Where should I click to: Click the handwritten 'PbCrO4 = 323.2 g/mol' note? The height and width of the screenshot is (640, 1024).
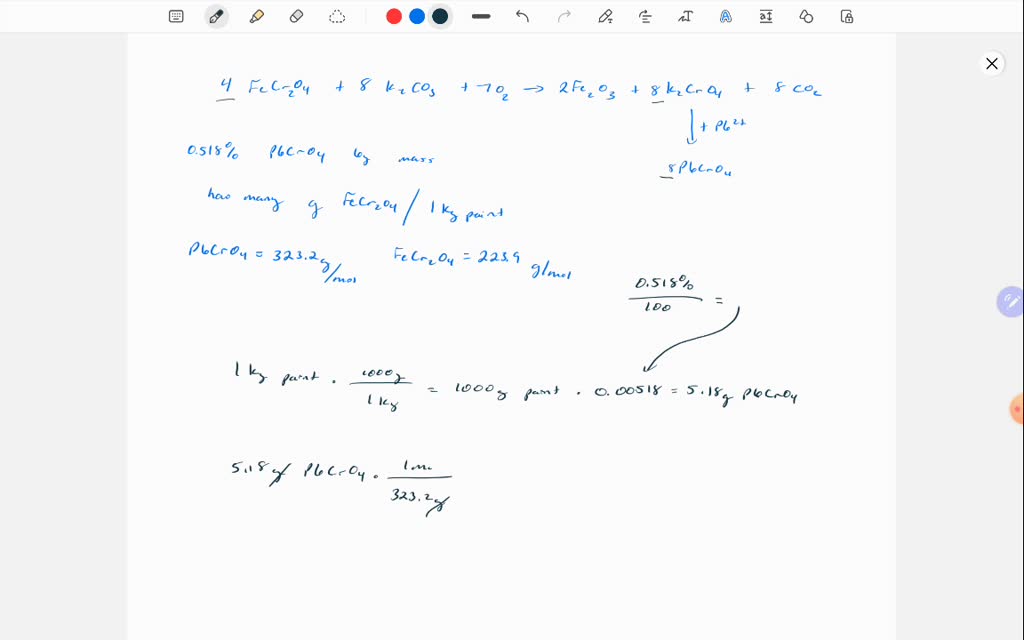[x=273, y=261]
